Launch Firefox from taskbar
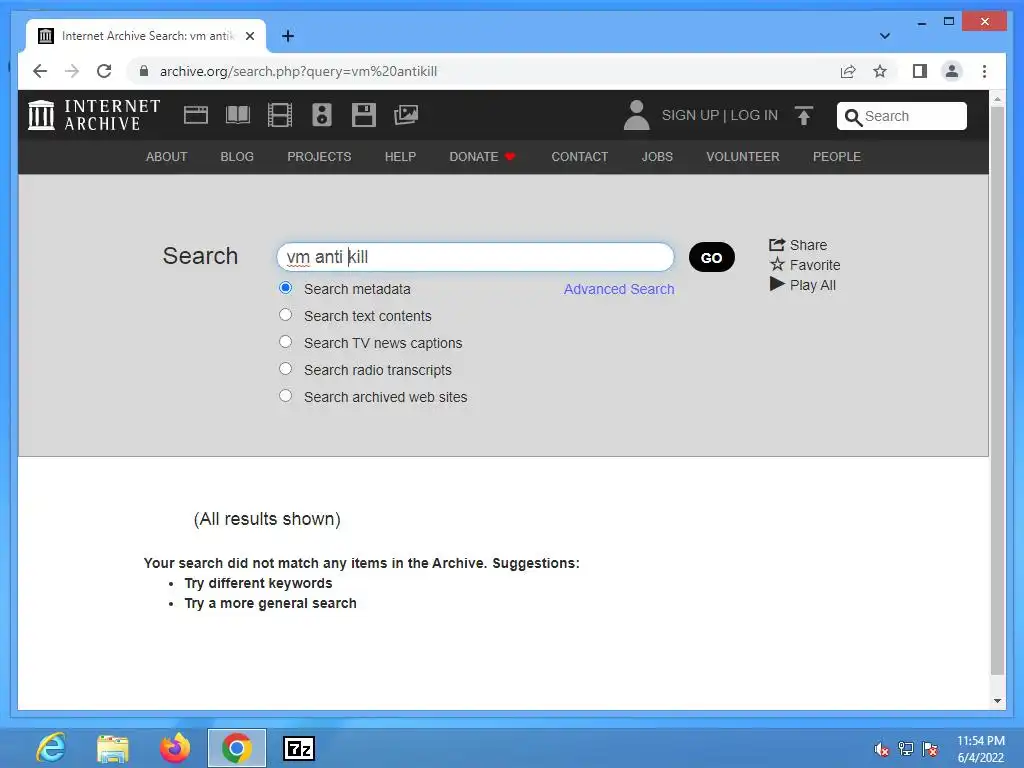This screenshot has height=768, width=1024. tap(174, 748)
